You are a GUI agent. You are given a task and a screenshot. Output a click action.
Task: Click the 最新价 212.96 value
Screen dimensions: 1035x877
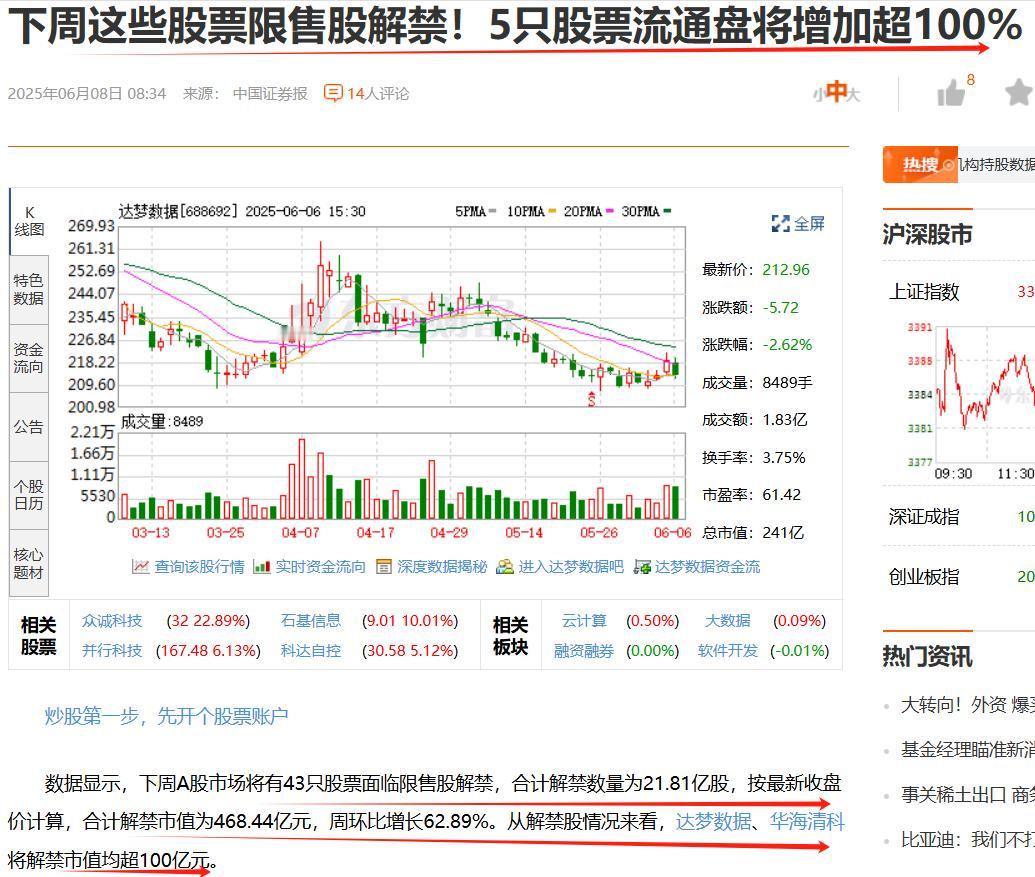(785, 270)
